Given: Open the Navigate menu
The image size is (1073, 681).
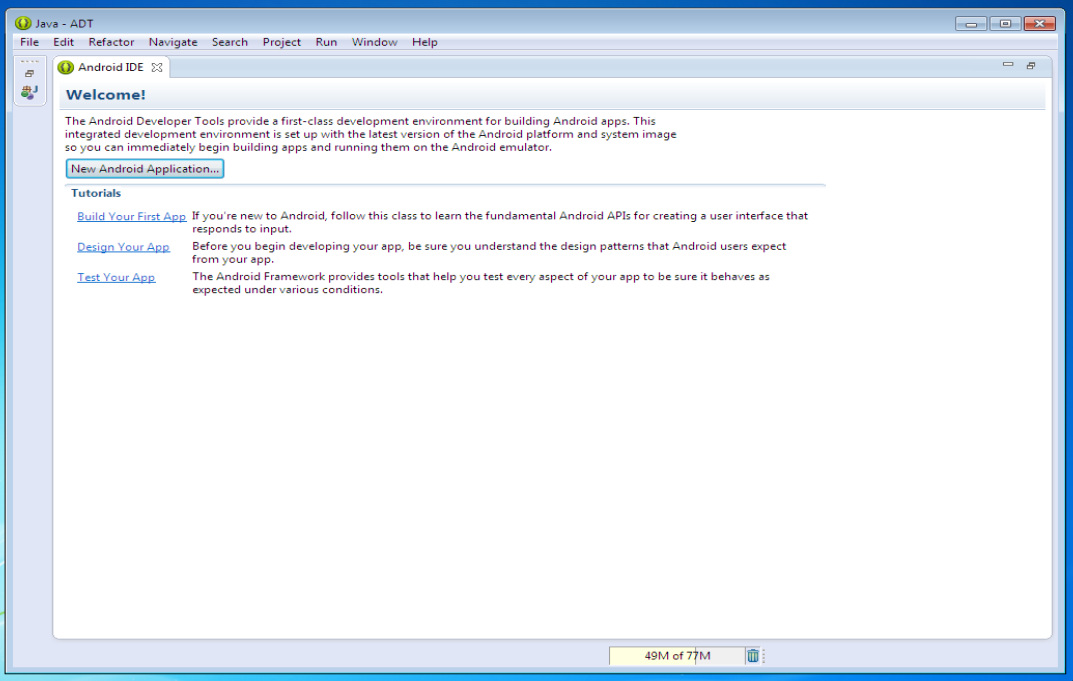Looking at the screenshot, I should (173, 42).
